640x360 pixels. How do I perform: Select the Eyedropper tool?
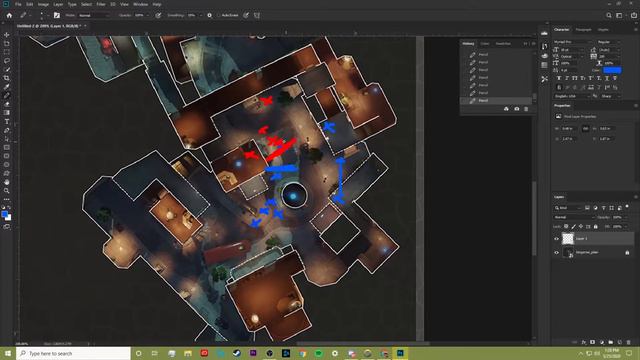(x=7, y=87)
